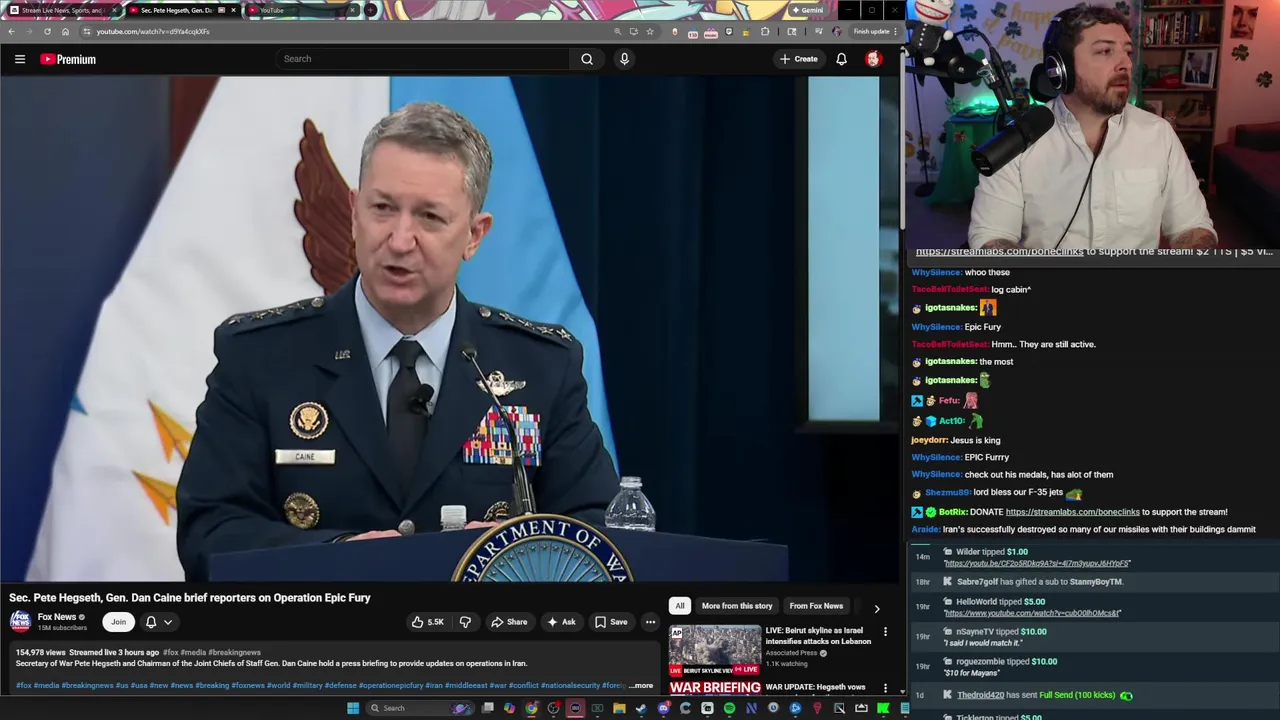Click Finish update in the browser
Screen dimensions: 1280x720
[871, 31]
